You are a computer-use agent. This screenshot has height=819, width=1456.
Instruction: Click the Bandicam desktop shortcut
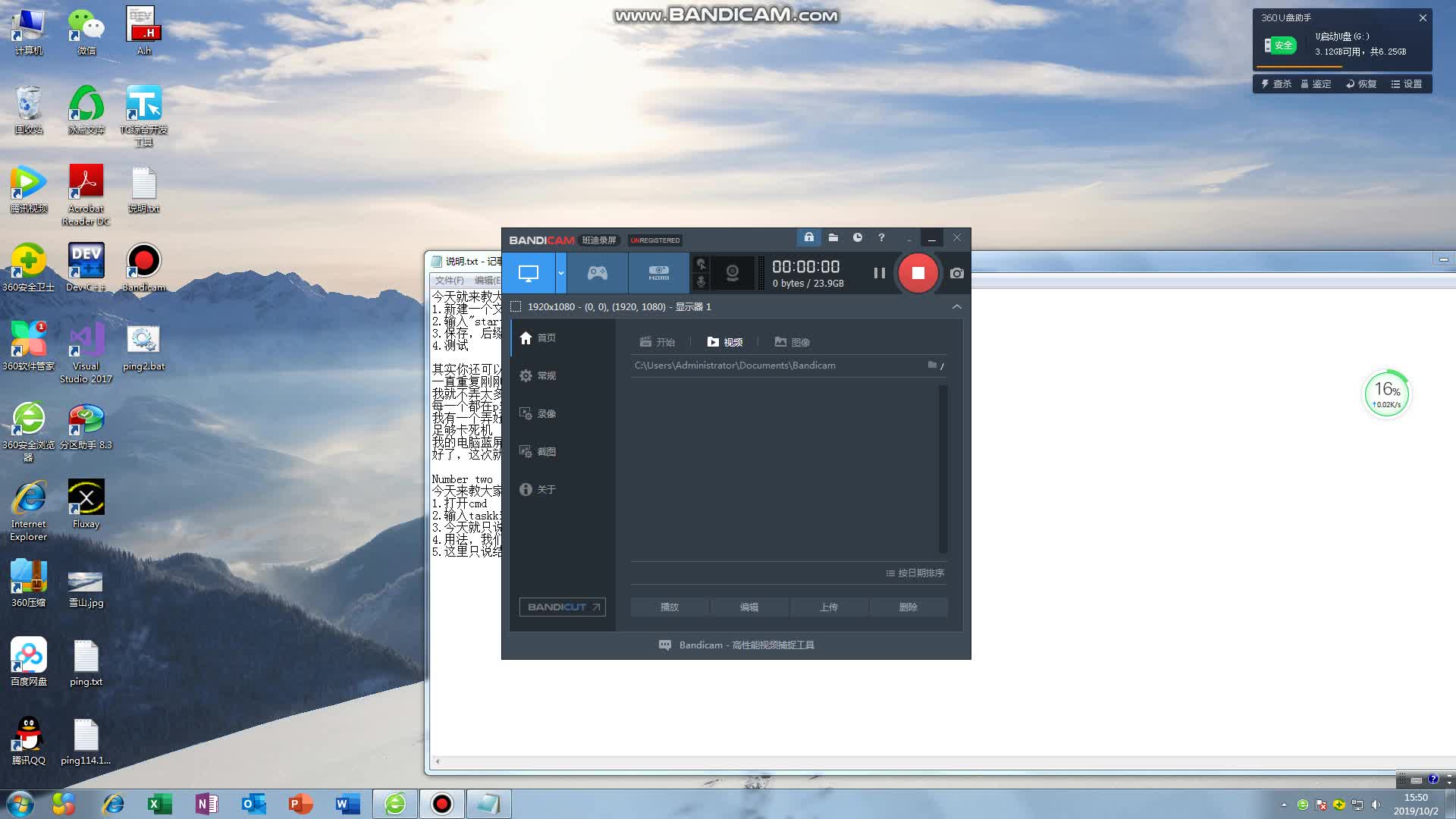(x=143, y=268)
